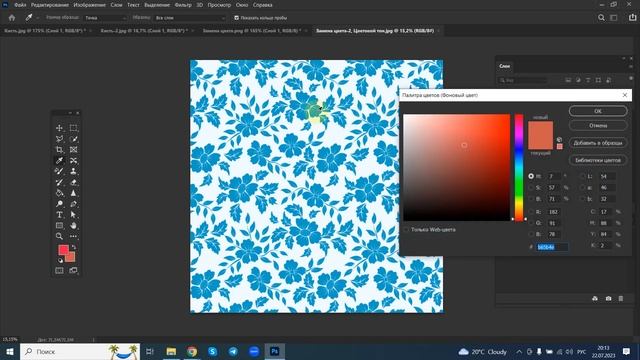Click the vertical hue slider in the color picker
The height and width of the screenshot is (360, 640).
(x=519, y=168)
